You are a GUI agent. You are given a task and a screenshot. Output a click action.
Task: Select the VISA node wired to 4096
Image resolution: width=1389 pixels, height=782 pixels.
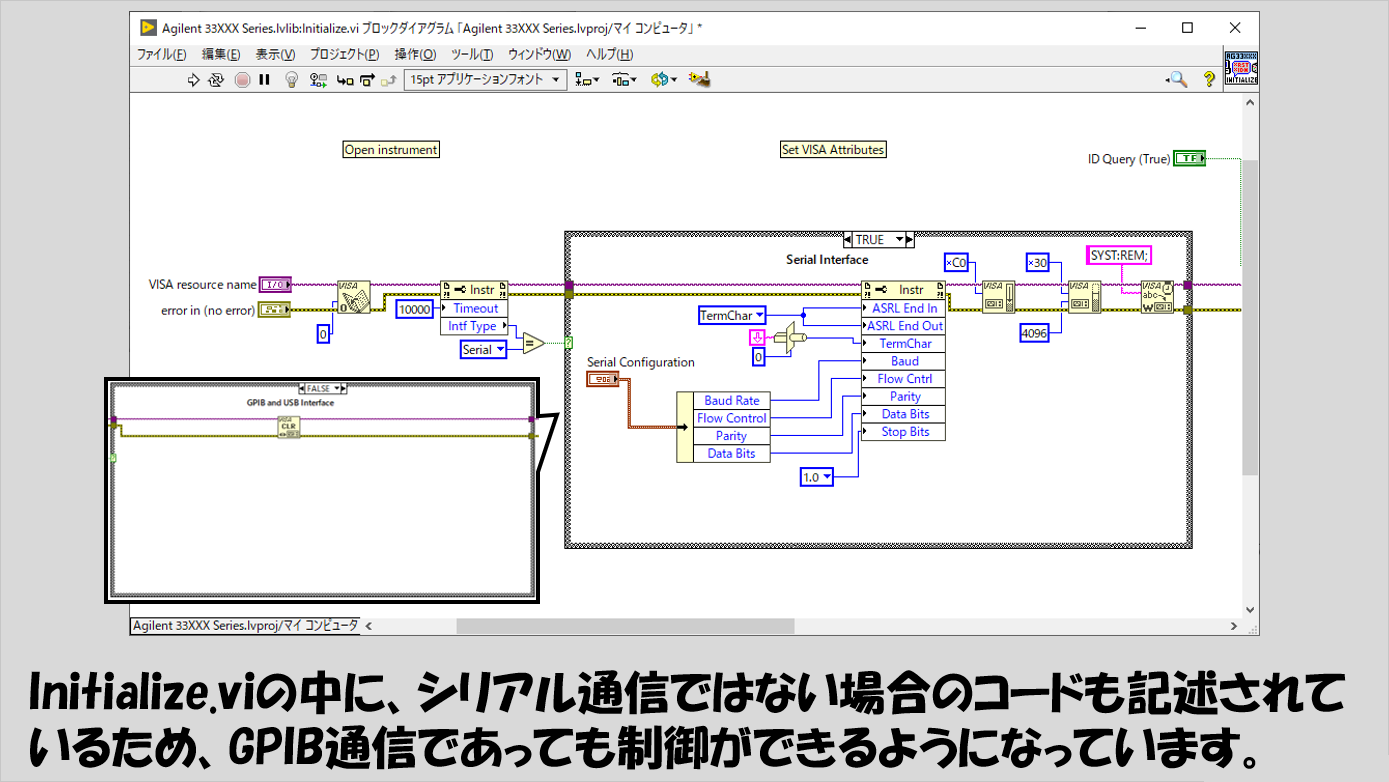pos(1084,297)
